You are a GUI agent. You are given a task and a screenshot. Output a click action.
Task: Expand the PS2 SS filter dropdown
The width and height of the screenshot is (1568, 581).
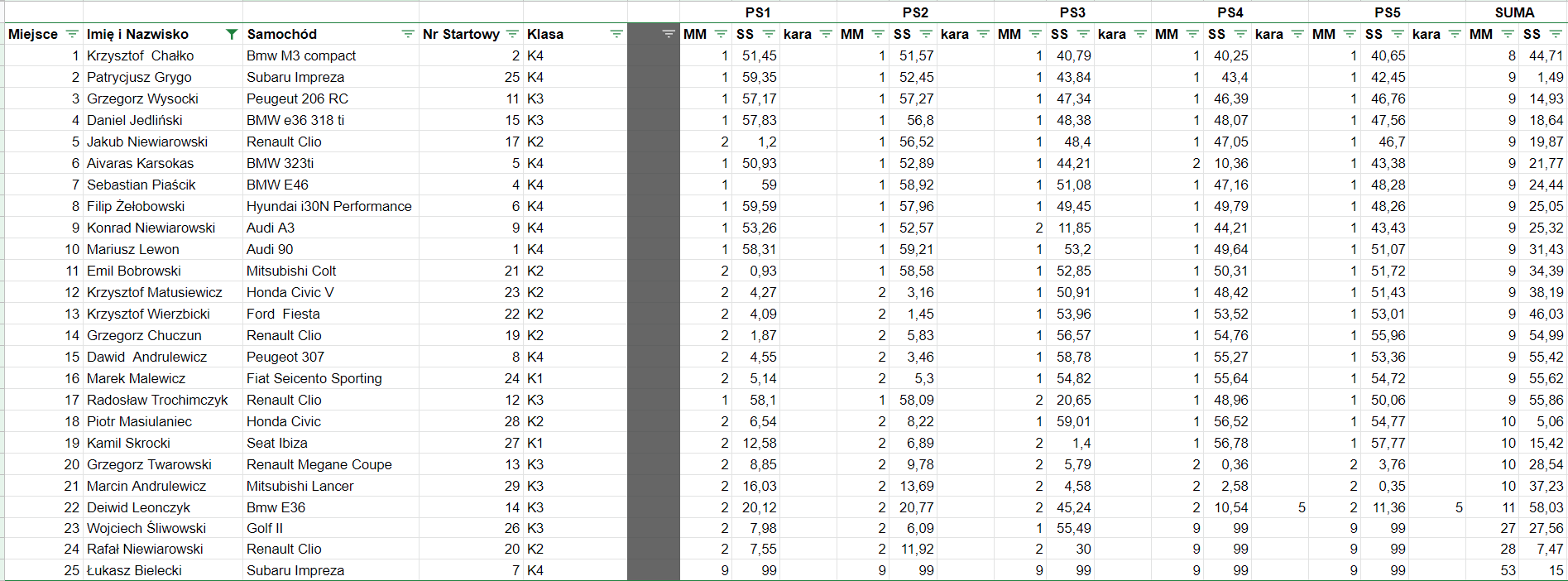click(x=926, y=34)
